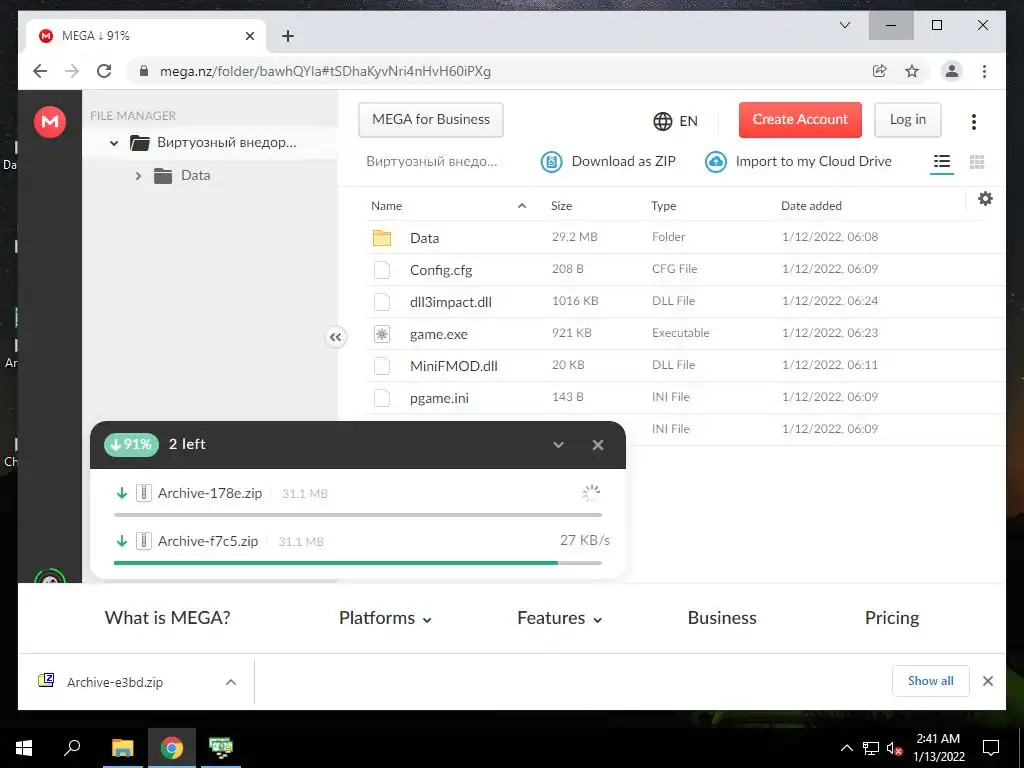Open Archive-e3bd.zip download options arrow
The width and height of the screenshot is (1024, 768).
[x=231, y=682]
